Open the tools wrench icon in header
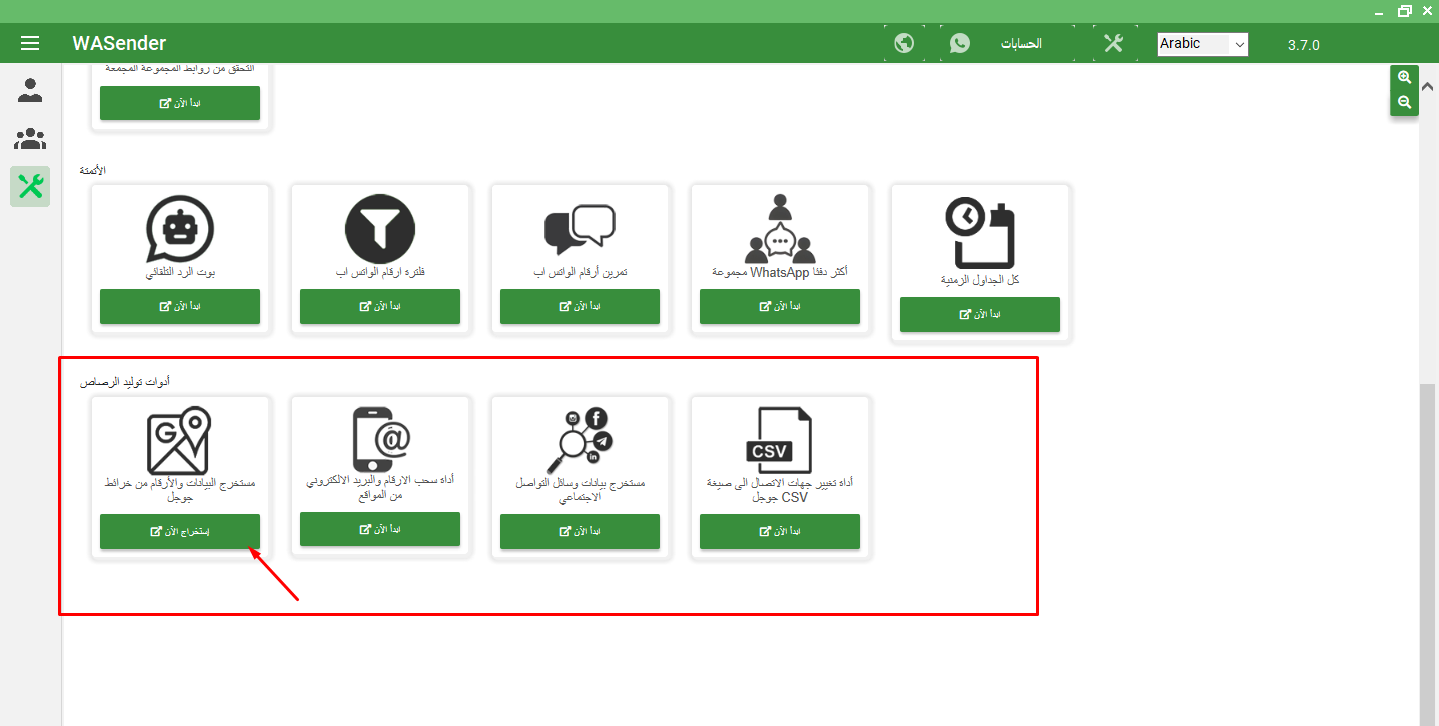Viewport: 1439px width, 726px height. (x=1113, y=43)
